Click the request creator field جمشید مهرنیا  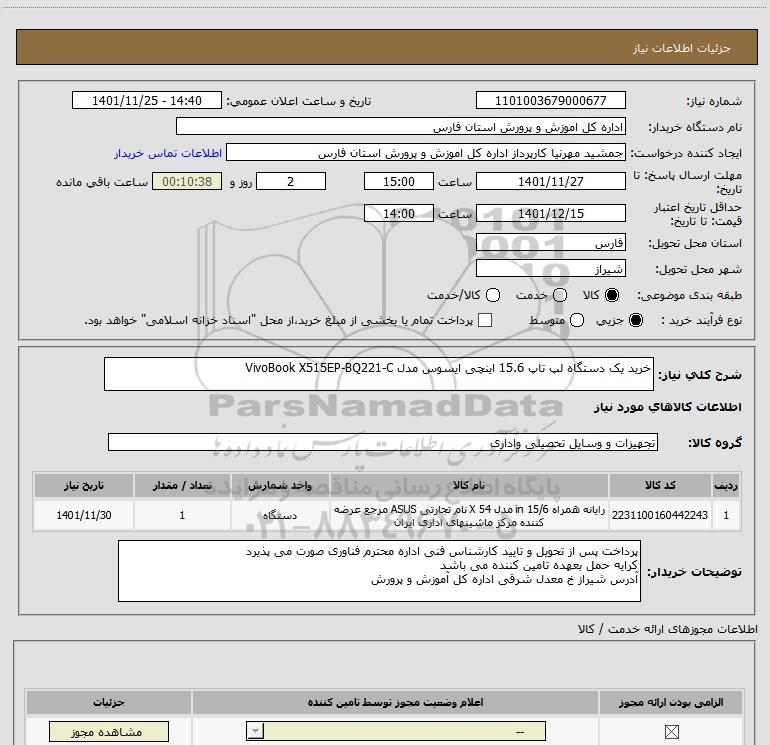click(426, 152)
